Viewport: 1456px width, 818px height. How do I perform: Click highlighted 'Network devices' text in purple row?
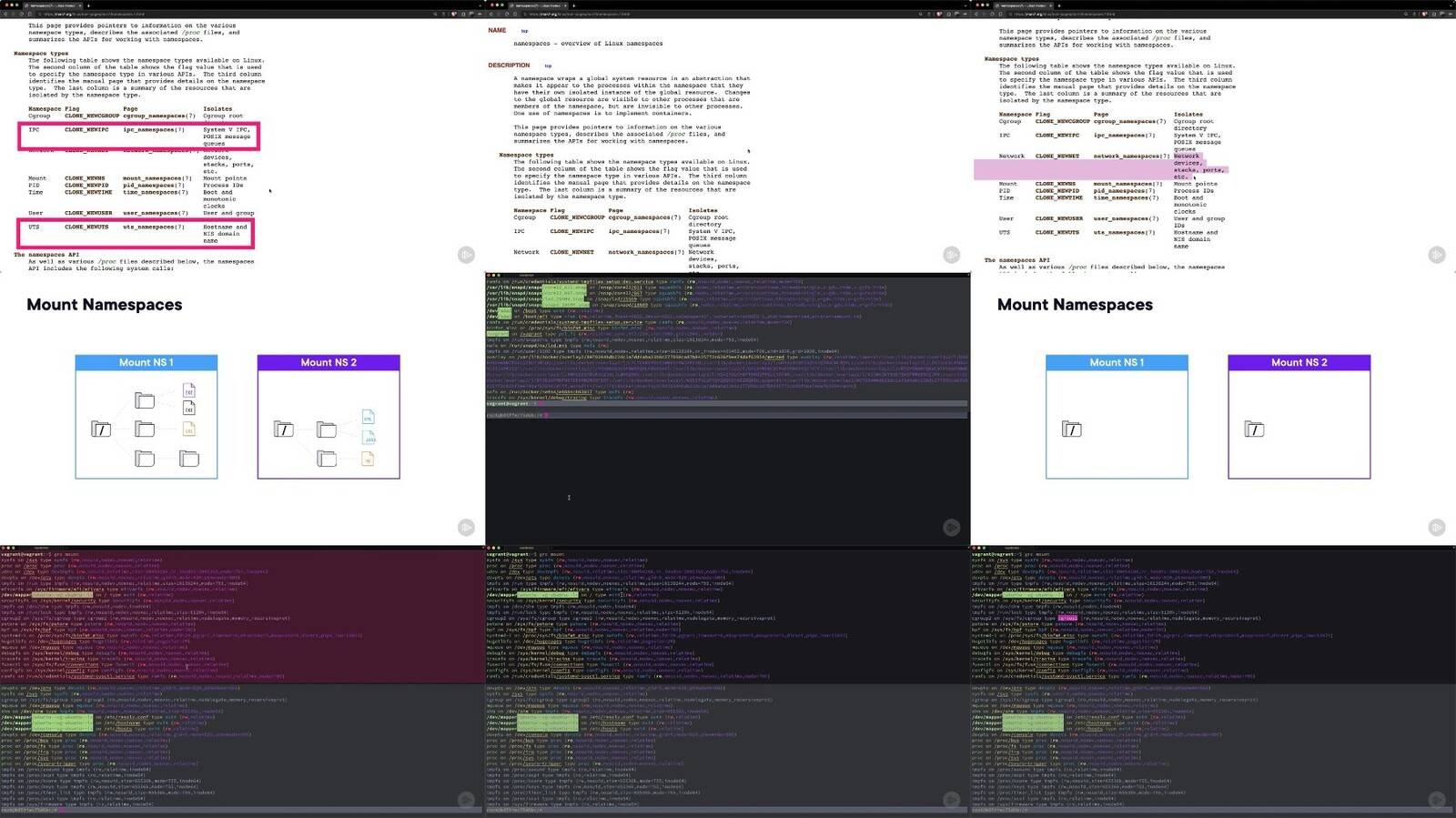point(1188,159)
